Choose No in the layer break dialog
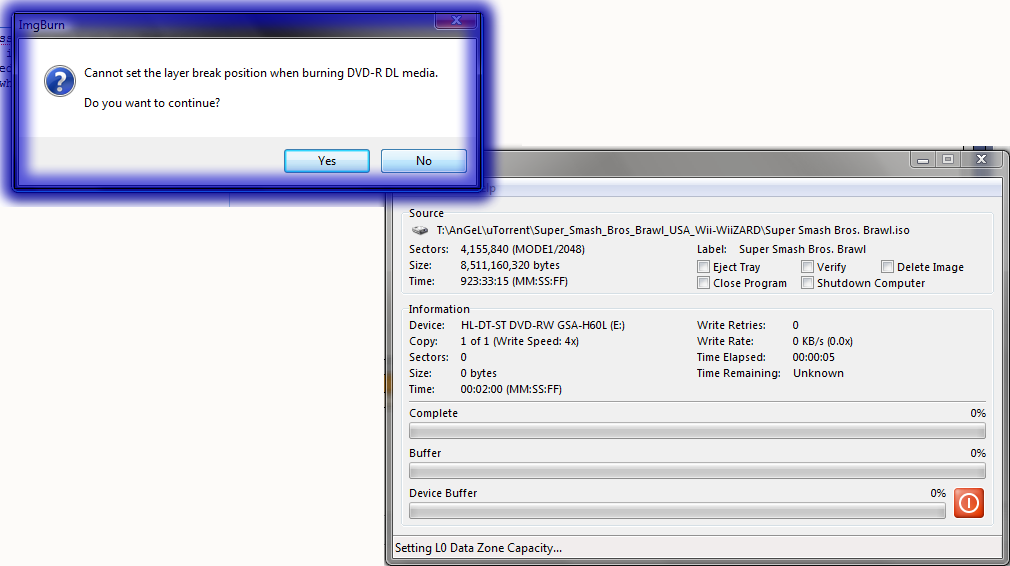This screenshot has width=1010, height=566. [x=424, y=161]
